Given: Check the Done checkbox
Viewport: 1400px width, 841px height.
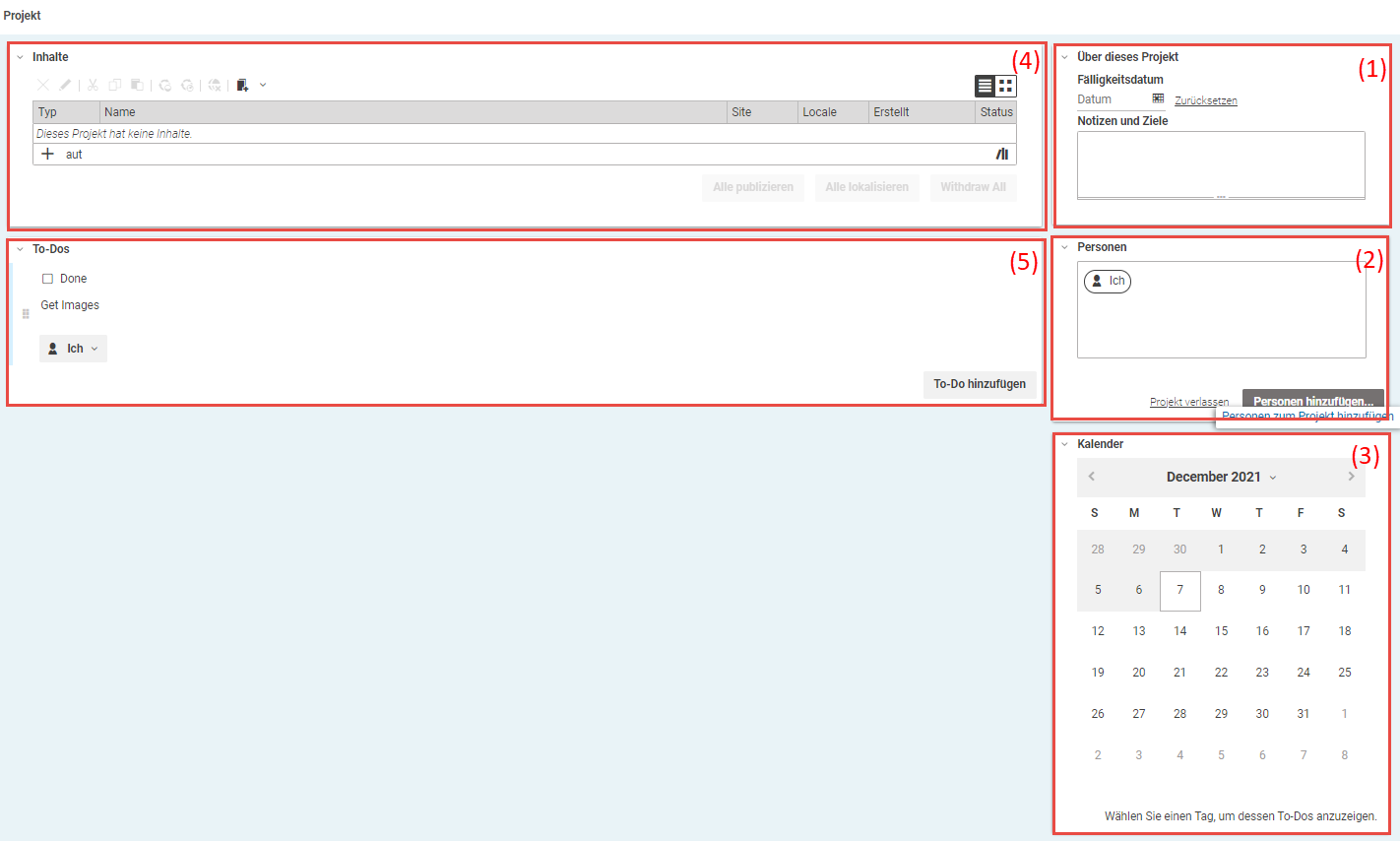Looking at the screenshot, I should coord(47,279).
